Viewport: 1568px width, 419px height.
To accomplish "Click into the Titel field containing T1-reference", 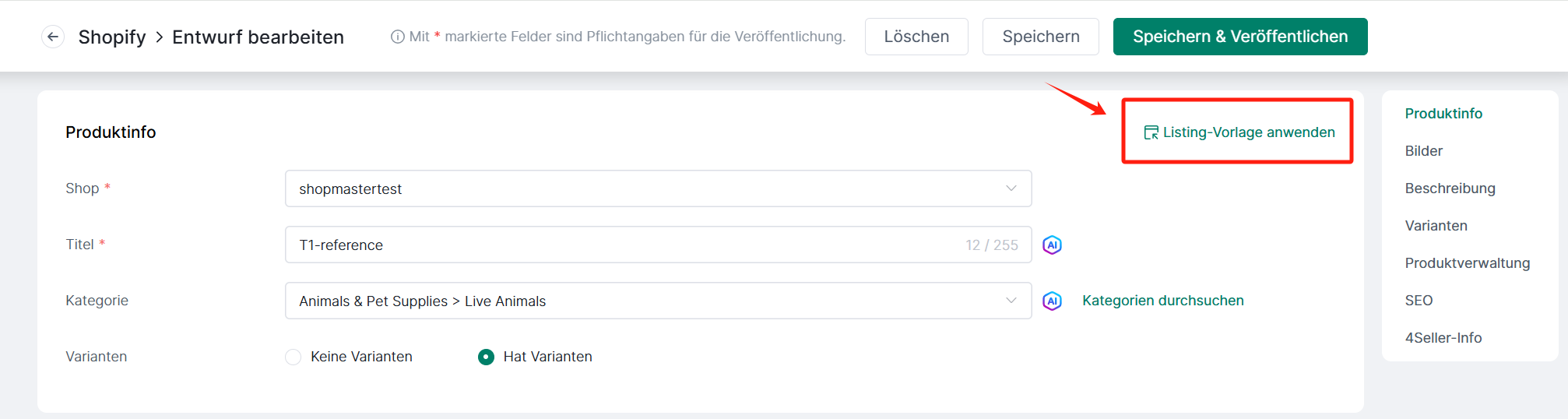I will pos(658,245).
